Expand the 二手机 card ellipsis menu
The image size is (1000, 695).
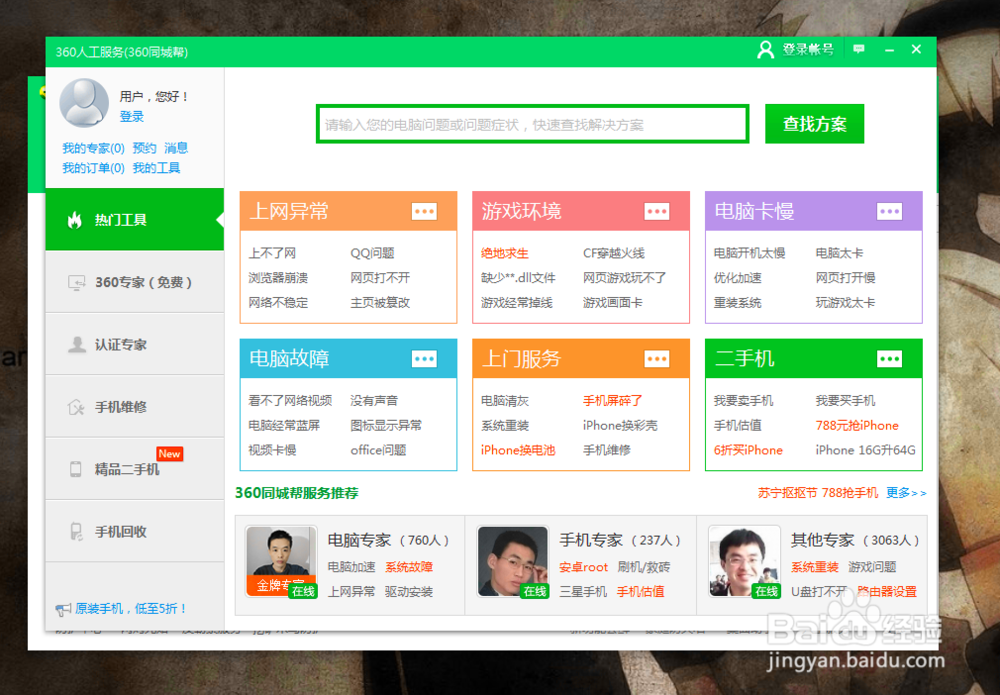tap(889, 358)
